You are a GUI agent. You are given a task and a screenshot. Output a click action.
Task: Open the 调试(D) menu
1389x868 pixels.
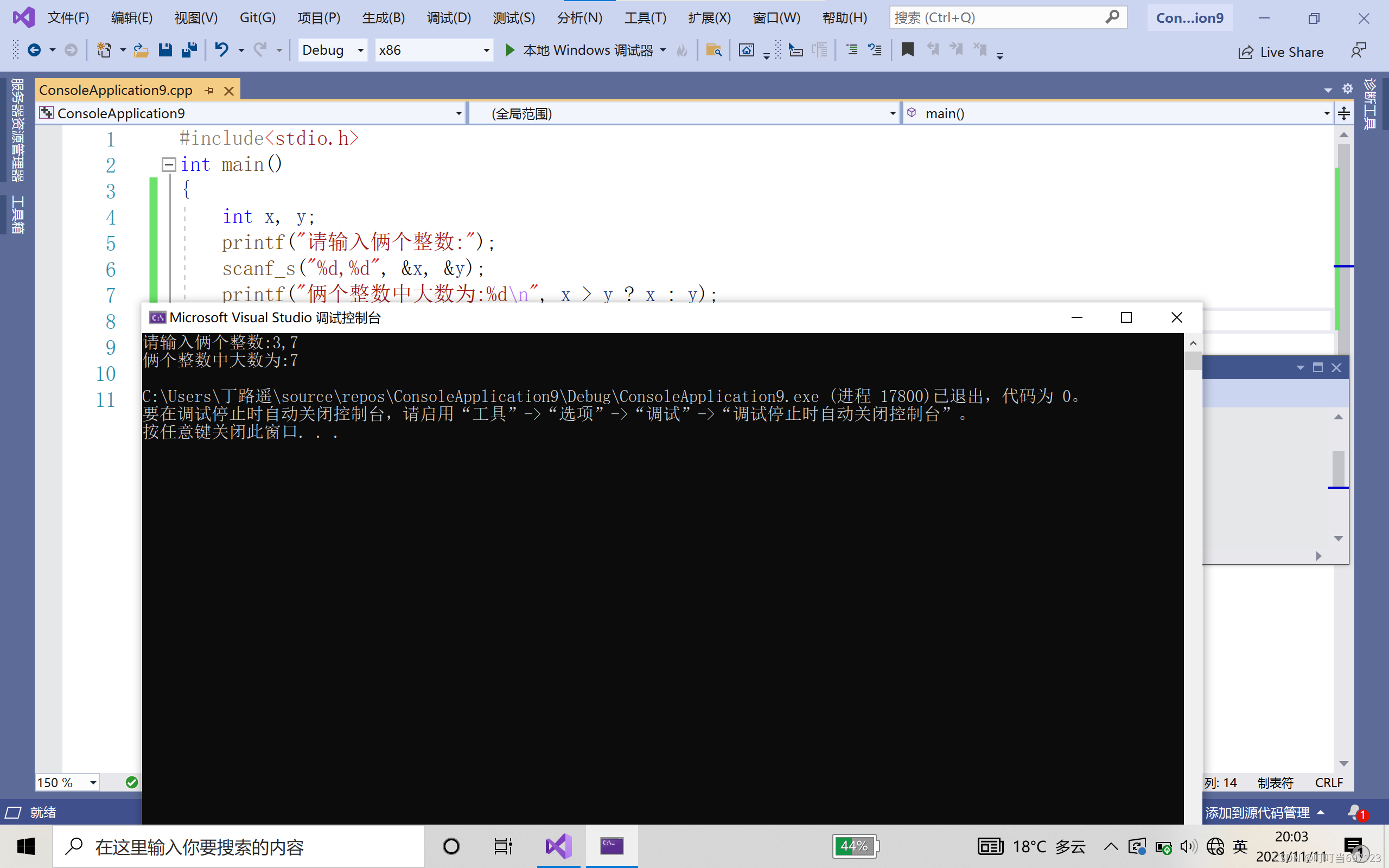[x=449, y=18]
